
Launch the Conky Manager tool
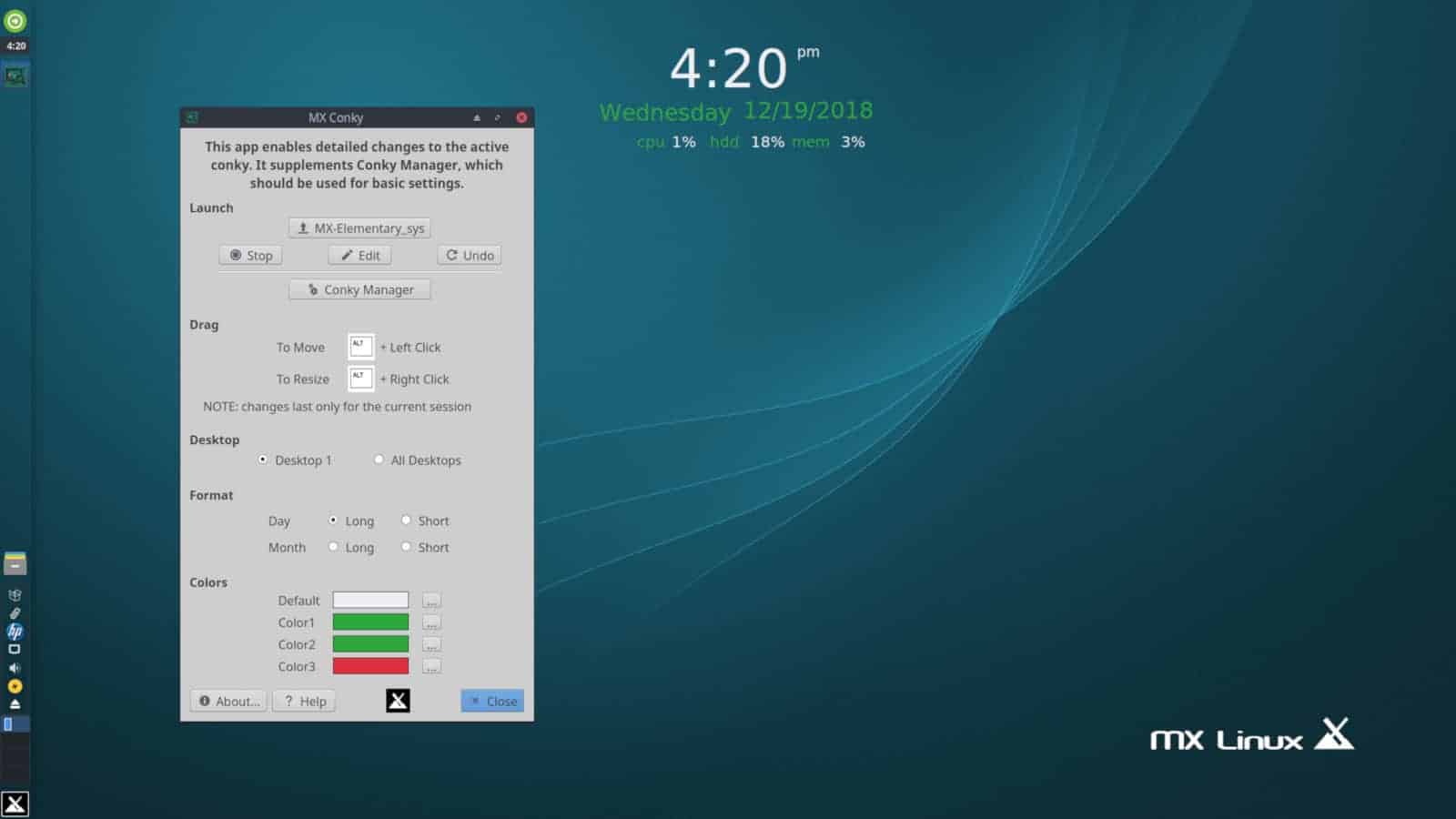point(359,289)
